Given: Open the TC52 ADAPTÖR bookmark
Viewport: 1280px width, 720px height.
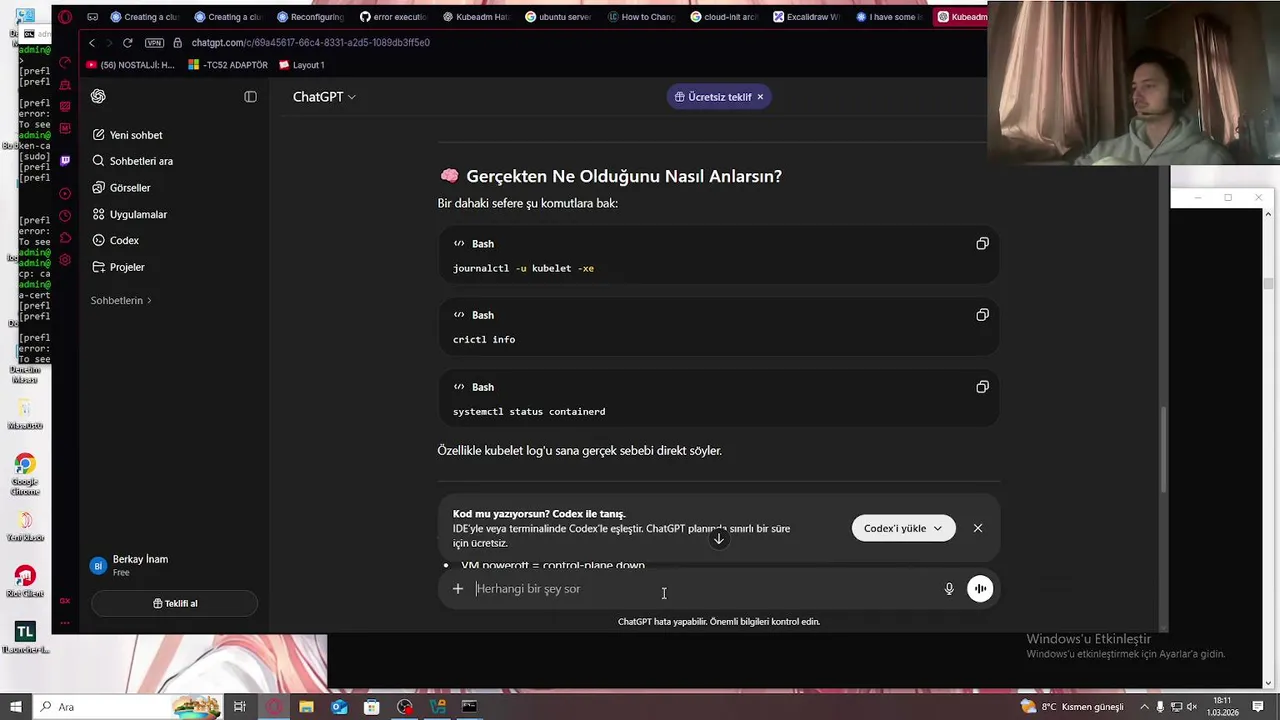Looking at the screenshot, I should pos(228,65).
